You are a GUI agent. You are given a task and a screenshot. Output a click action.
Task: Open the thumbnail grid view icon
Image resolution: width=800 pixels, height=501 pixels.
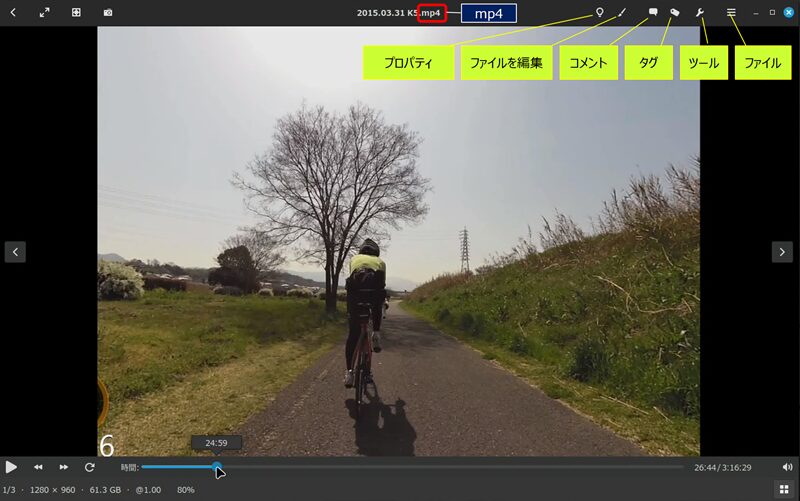point(784,490)
